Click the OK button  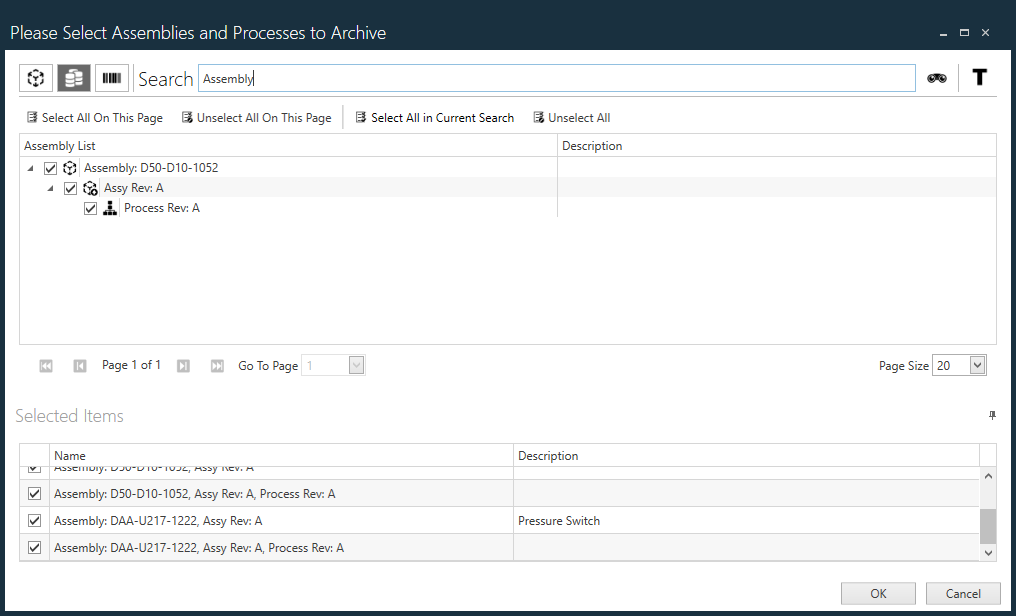pos(878,593)
